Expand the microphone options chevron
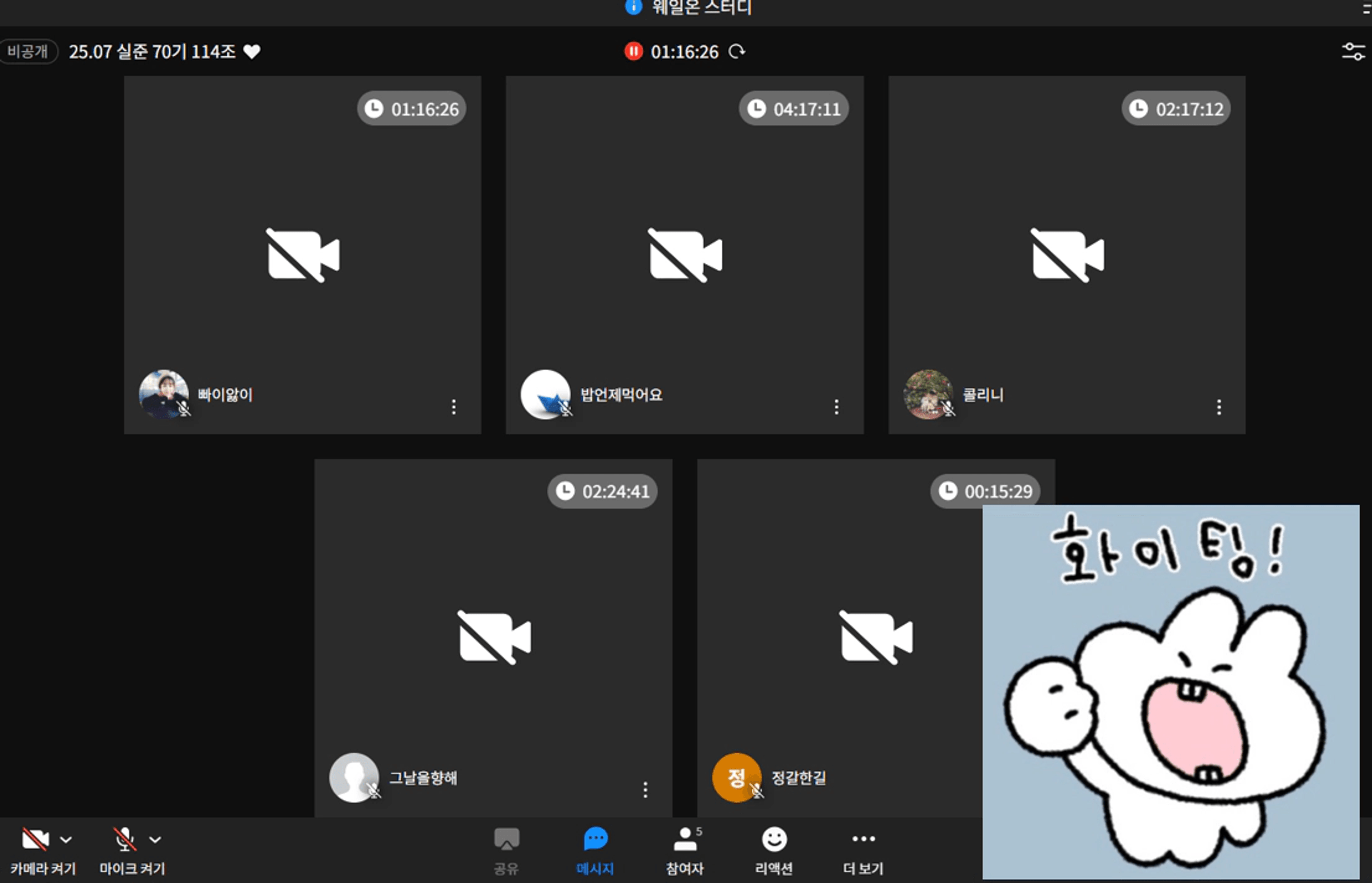 [x=155, y=840]
